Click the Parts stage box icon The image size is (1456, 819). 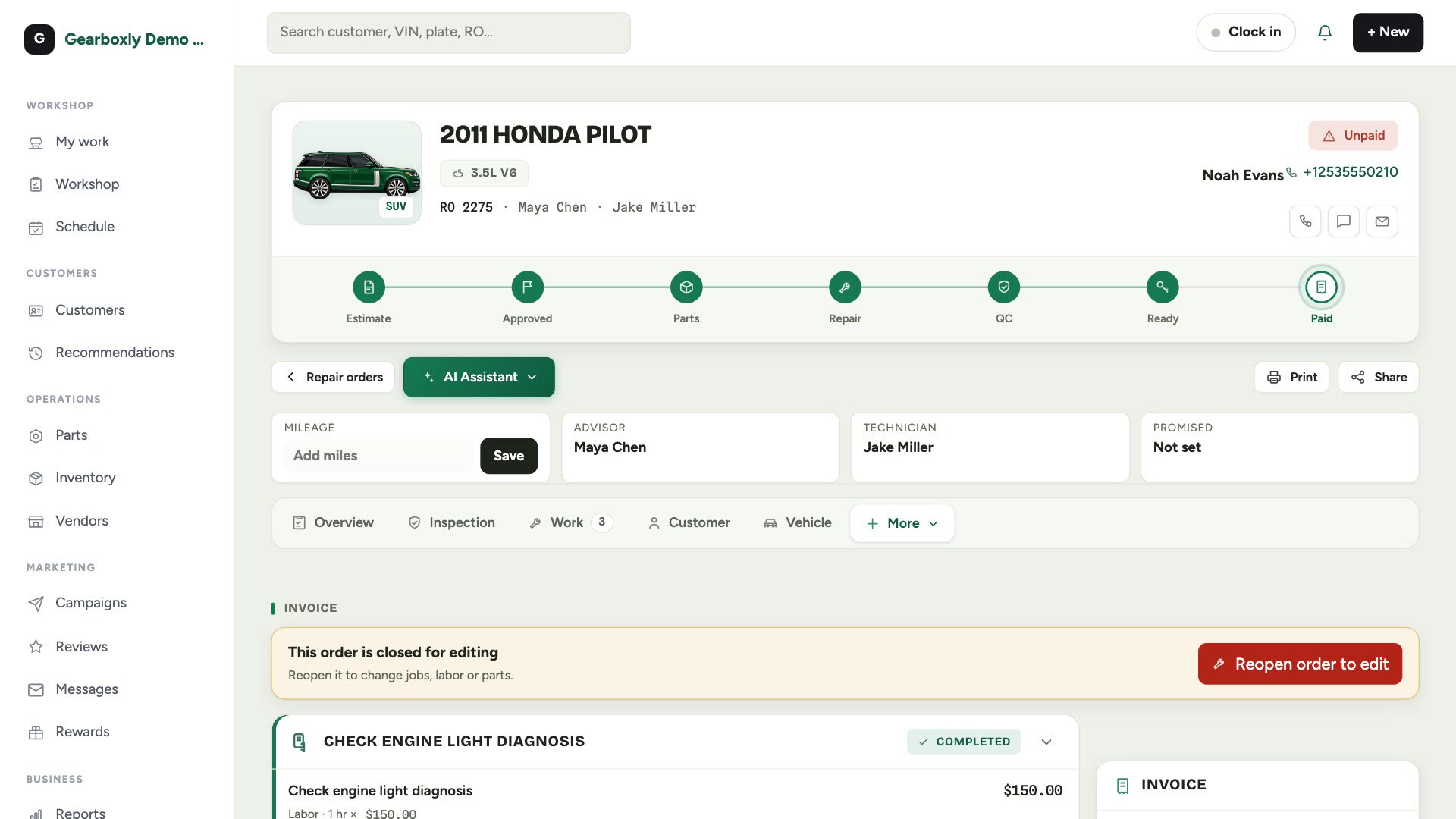[x=686, y=287]
